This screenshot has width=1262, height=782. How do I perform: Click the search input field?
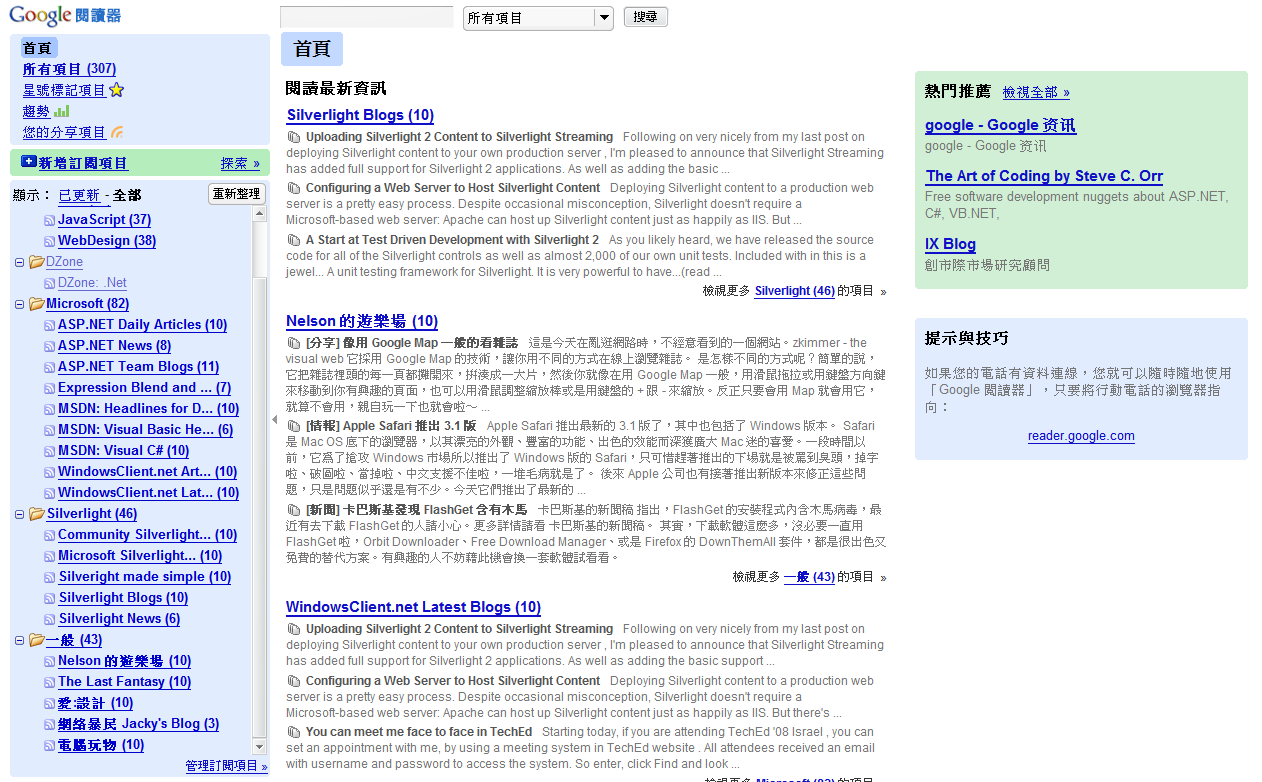click(x=367, y=17)
